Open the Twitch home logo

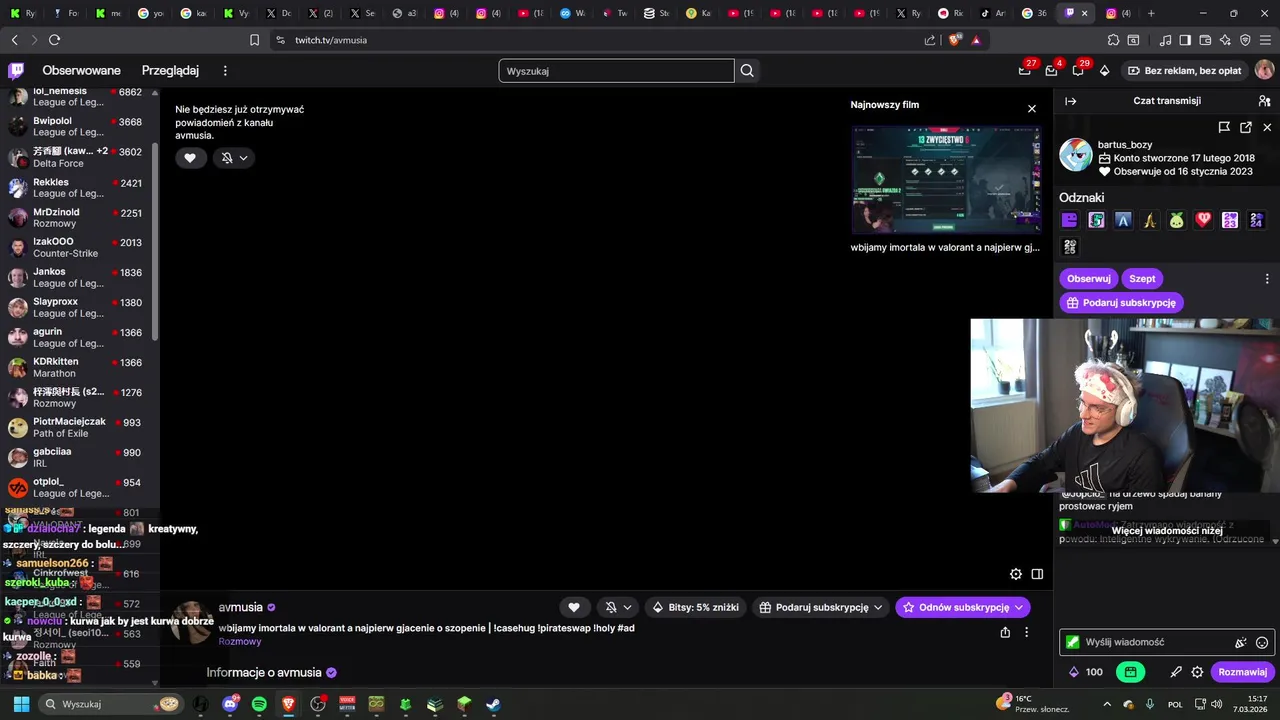(16, 70)
